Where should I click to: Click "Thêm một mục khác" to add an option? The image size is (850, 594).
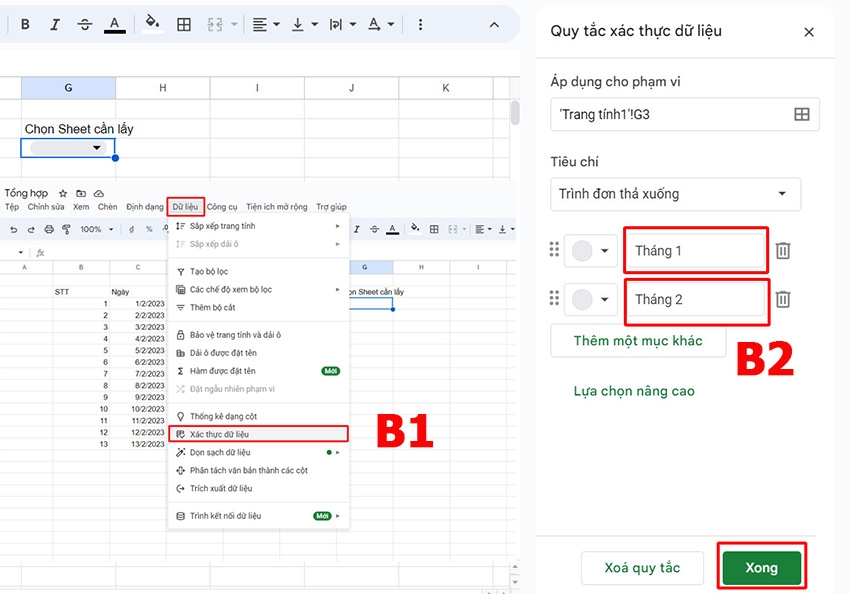(x=637, y=341)
